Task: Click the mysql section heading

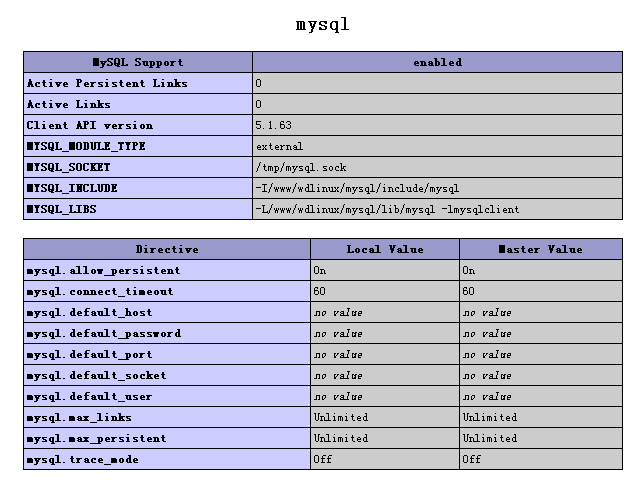Action: coord(322,24)
